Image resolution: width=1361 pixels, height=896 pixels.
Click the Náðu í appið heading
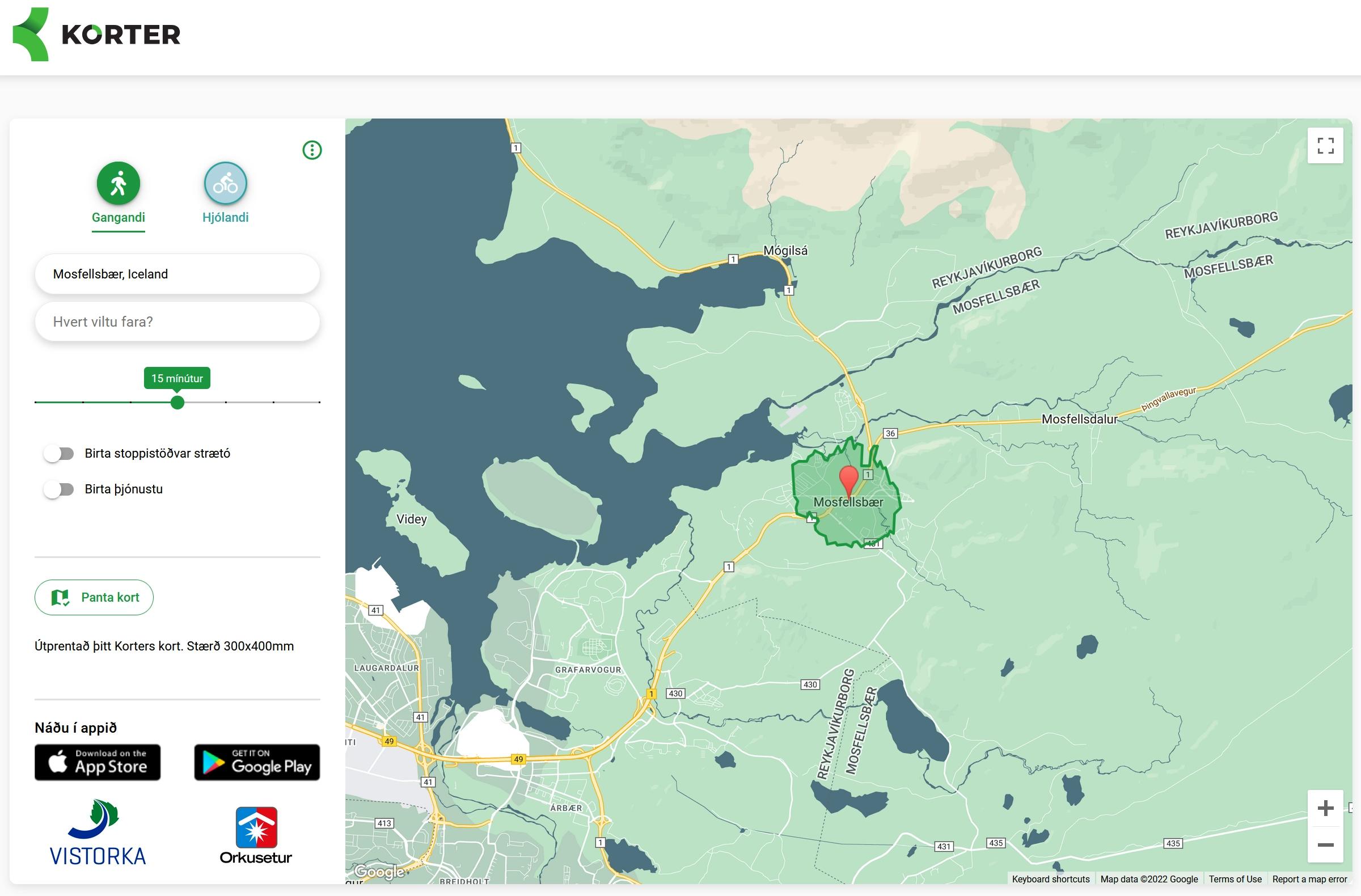point(75,728)
